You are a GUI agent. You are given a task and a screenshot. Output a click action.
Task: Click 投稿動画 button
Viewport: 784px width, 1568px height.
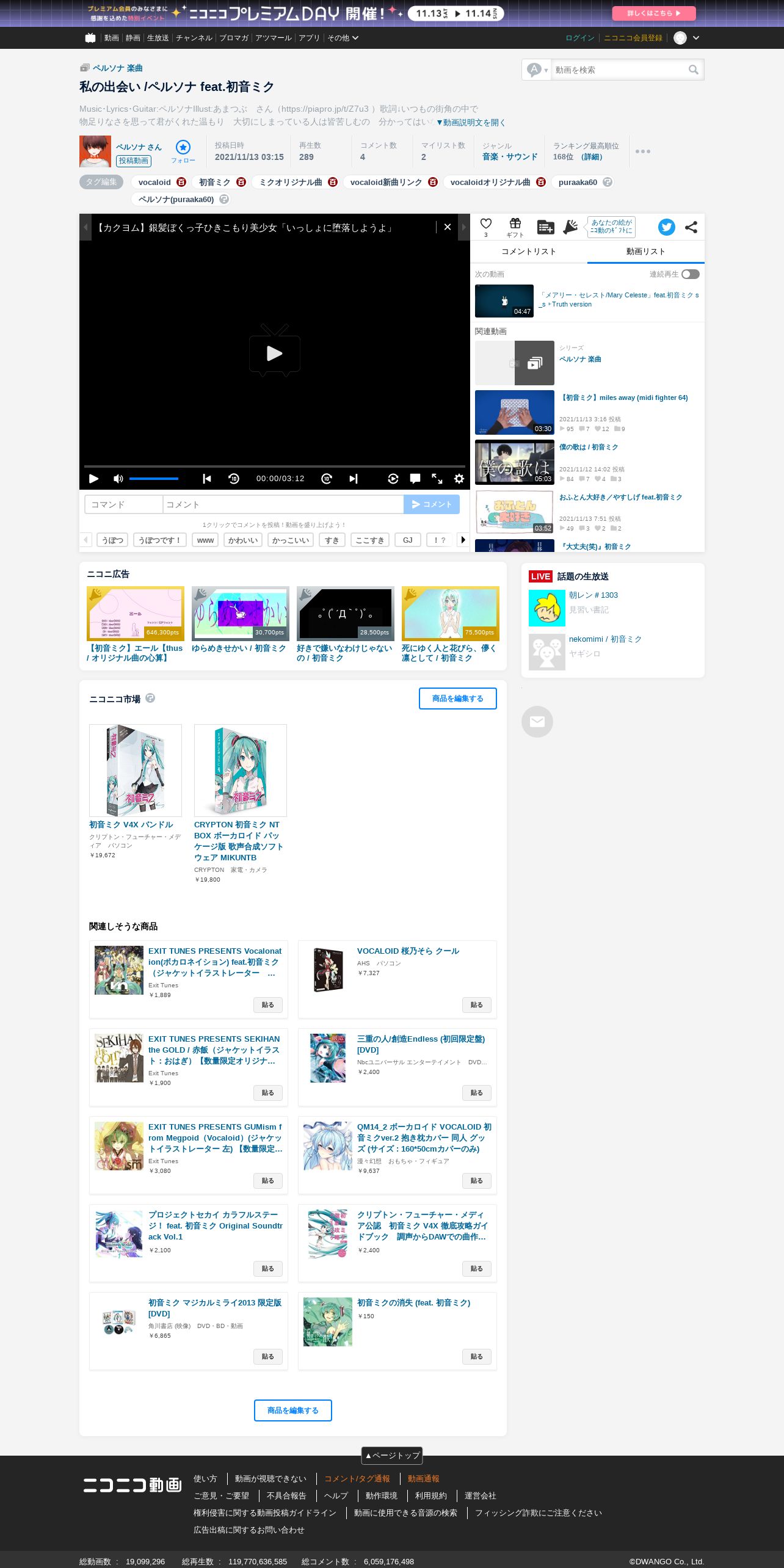(x=134, y=161)
